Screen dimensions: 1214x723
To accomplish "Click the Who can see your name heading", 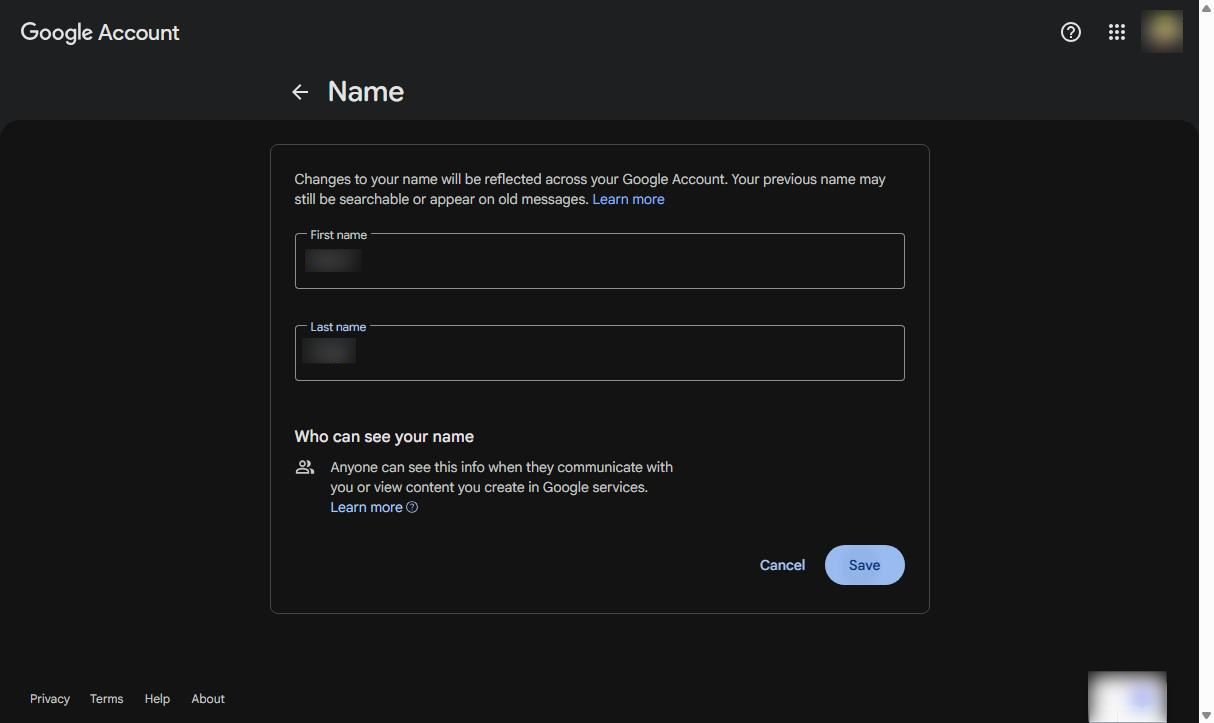I will pos(384,437).
